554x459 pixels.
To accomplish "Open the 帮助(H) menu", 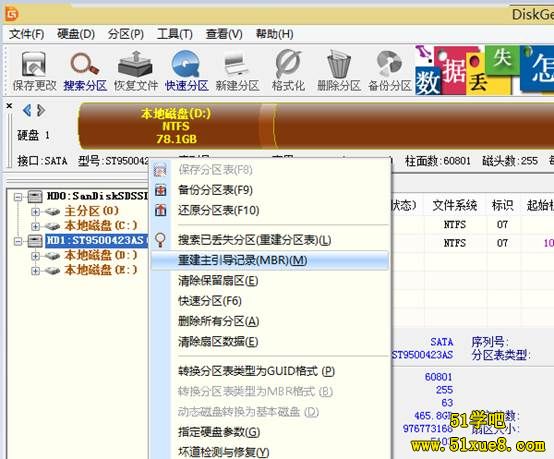I will tap(275, 34).
